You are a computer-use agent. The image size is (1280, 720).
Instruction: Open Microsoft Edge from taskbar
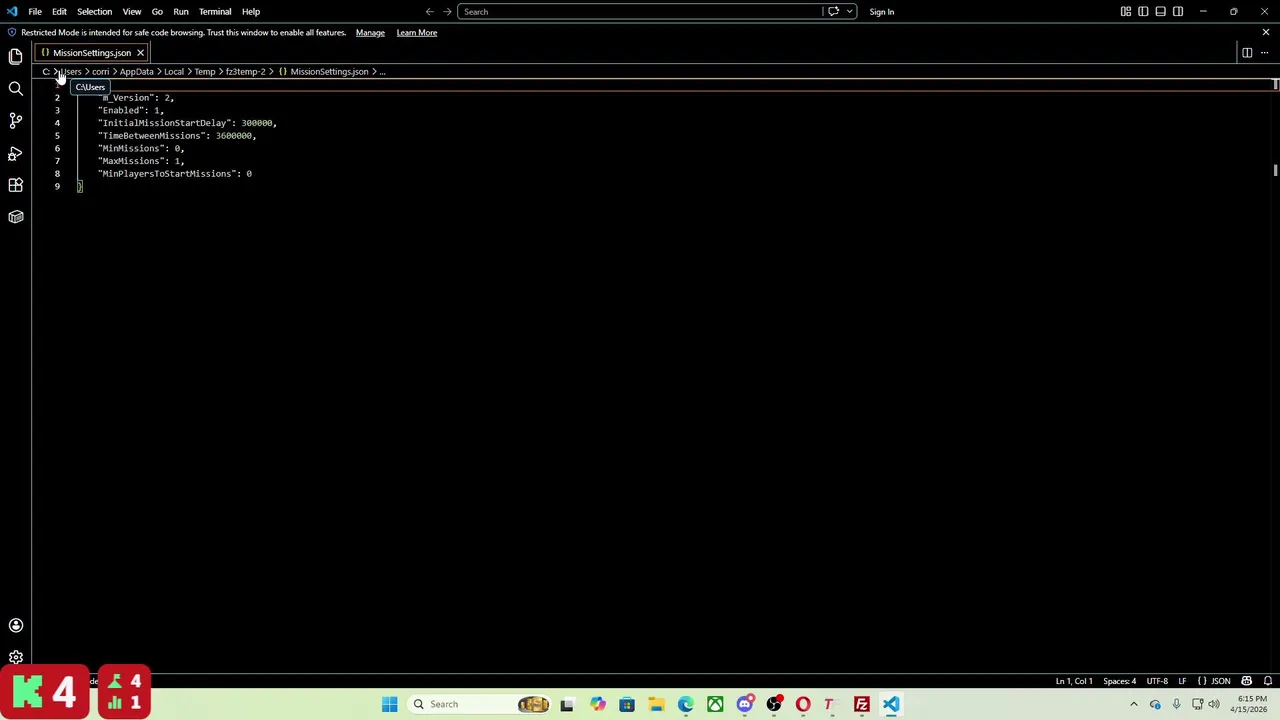pos(685,704)
